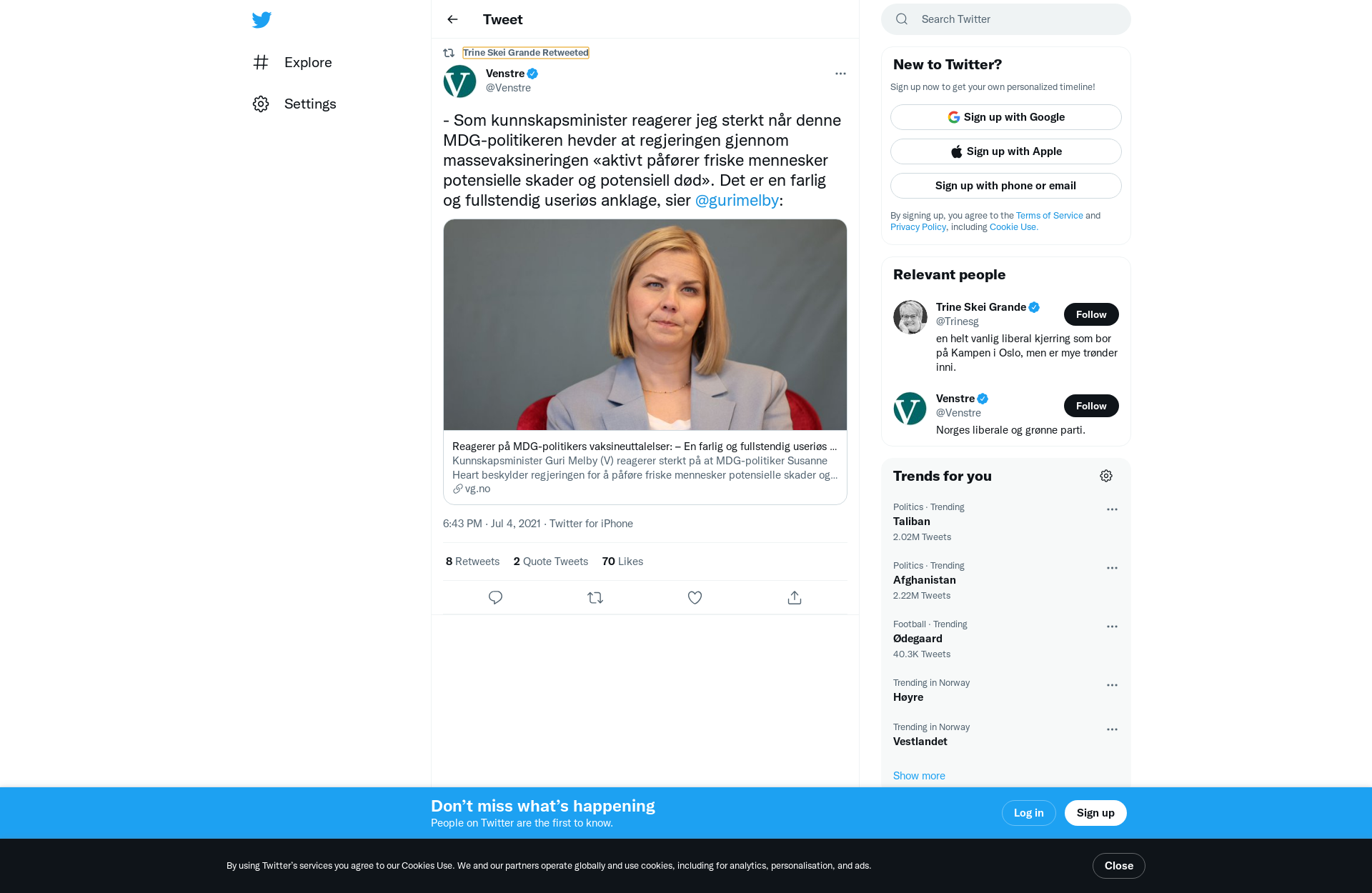Screen dimensions: 1372x893
Task: Click the retweet indicator icon above tweet
Action: pos(449,53)
